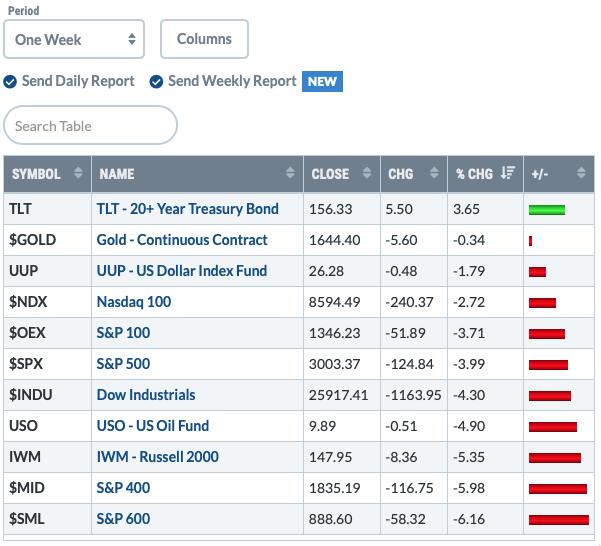Image resolution: width=601 pixels, height=546 pixels.
Task: Click the percent change value -6.16
Action: (469, 519)
